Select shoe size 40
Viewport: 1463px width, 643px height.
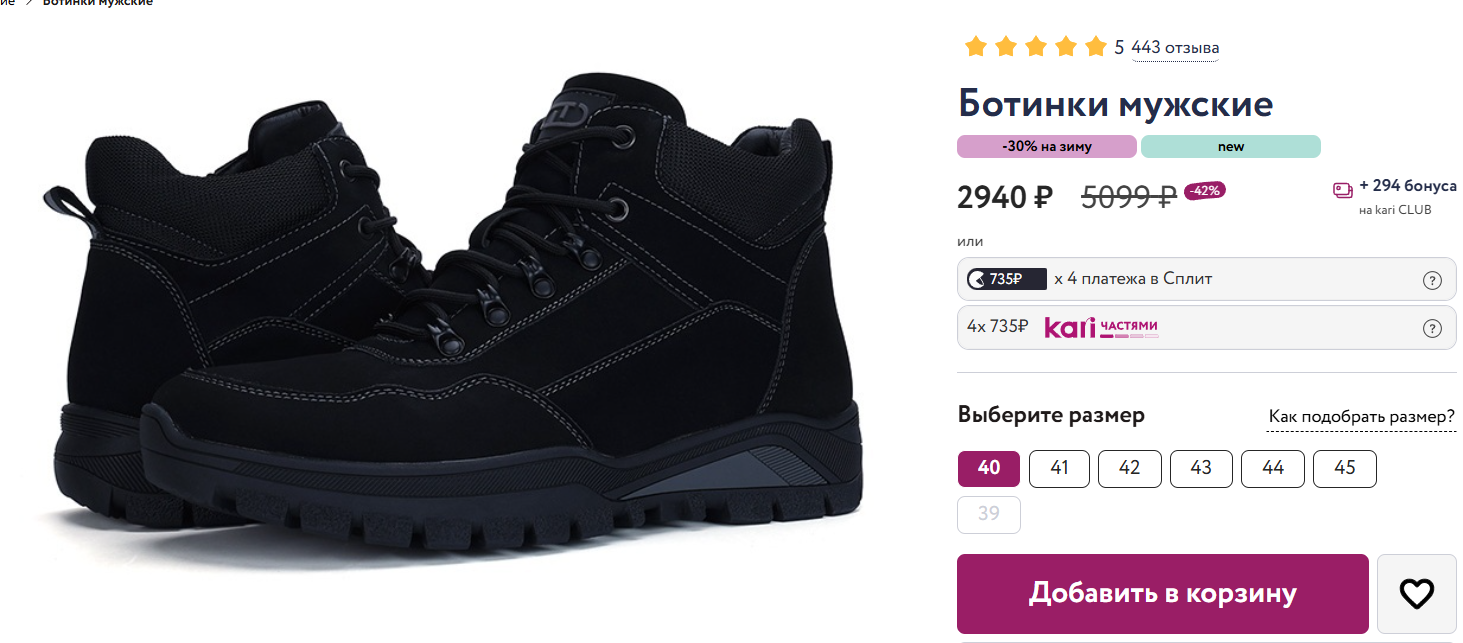coord(989,468)
